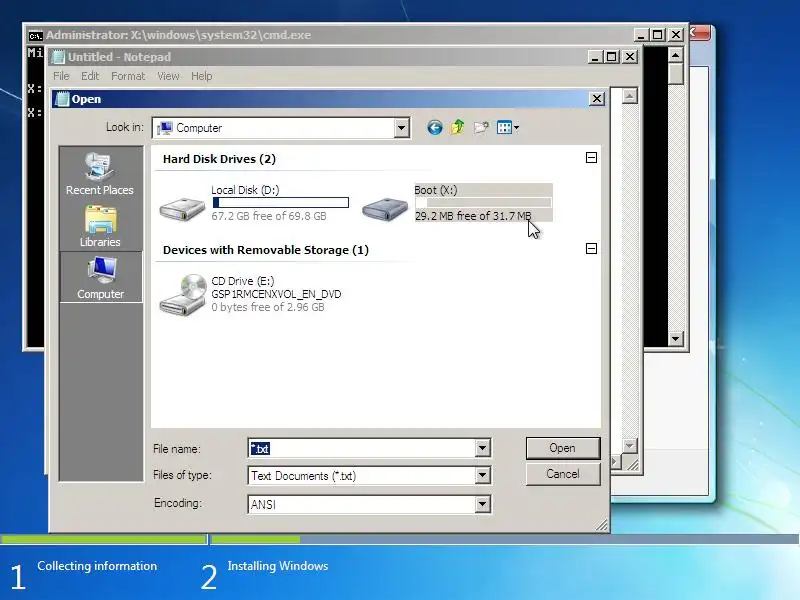The image size is (800, 600).
Task: Collapse the Hard Disk Drives group
Action: click(x=591, y=158)
